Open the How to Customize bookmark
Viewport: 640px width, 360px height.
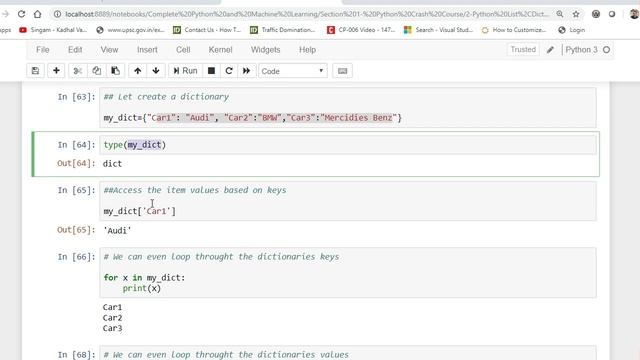point(514,30)
